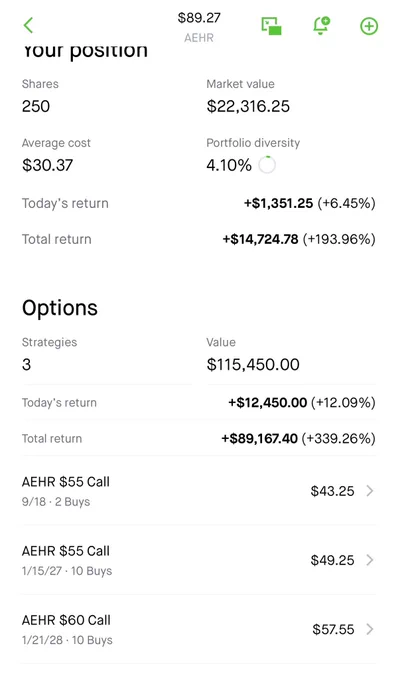398x680 pixels.
Task: Expand chevron for $60 Call option
Action: coord(370,629)
